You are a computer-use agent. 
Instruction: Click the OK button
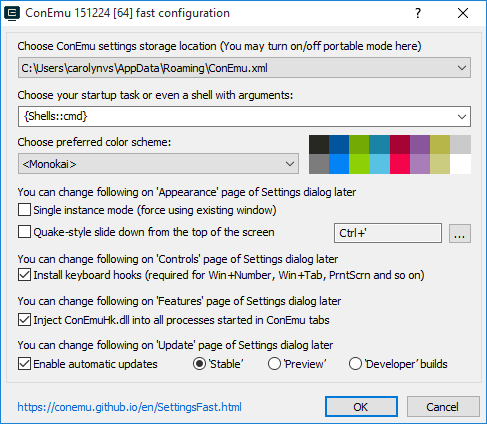[361, 407]
